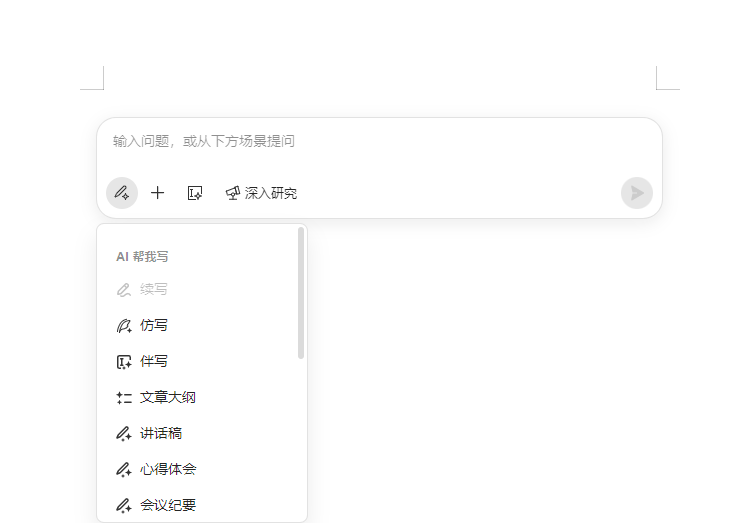This screenshot has height=523, width=742.
Task: Select 续写 from the AI menu
Action: (202, 289)
